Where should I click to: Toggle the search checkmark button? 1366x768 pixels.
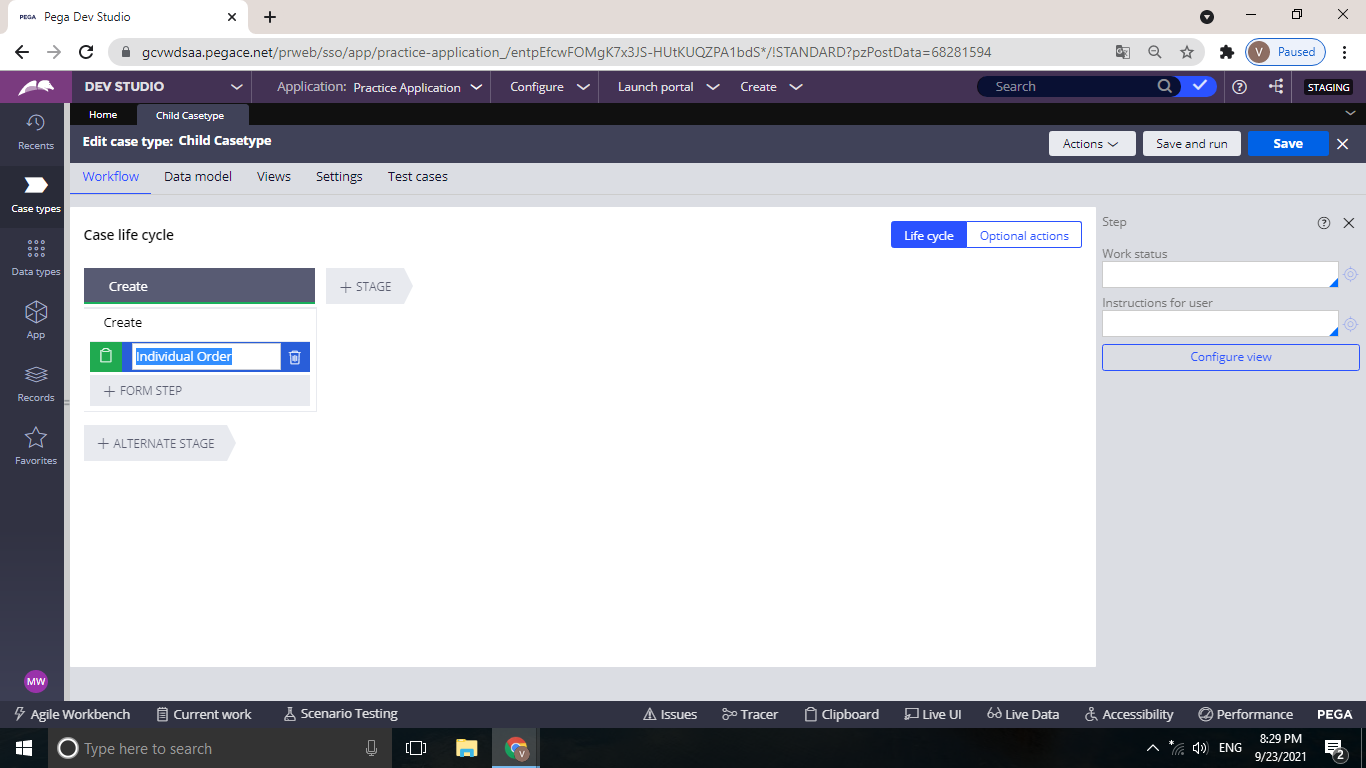click(1199, 87)
